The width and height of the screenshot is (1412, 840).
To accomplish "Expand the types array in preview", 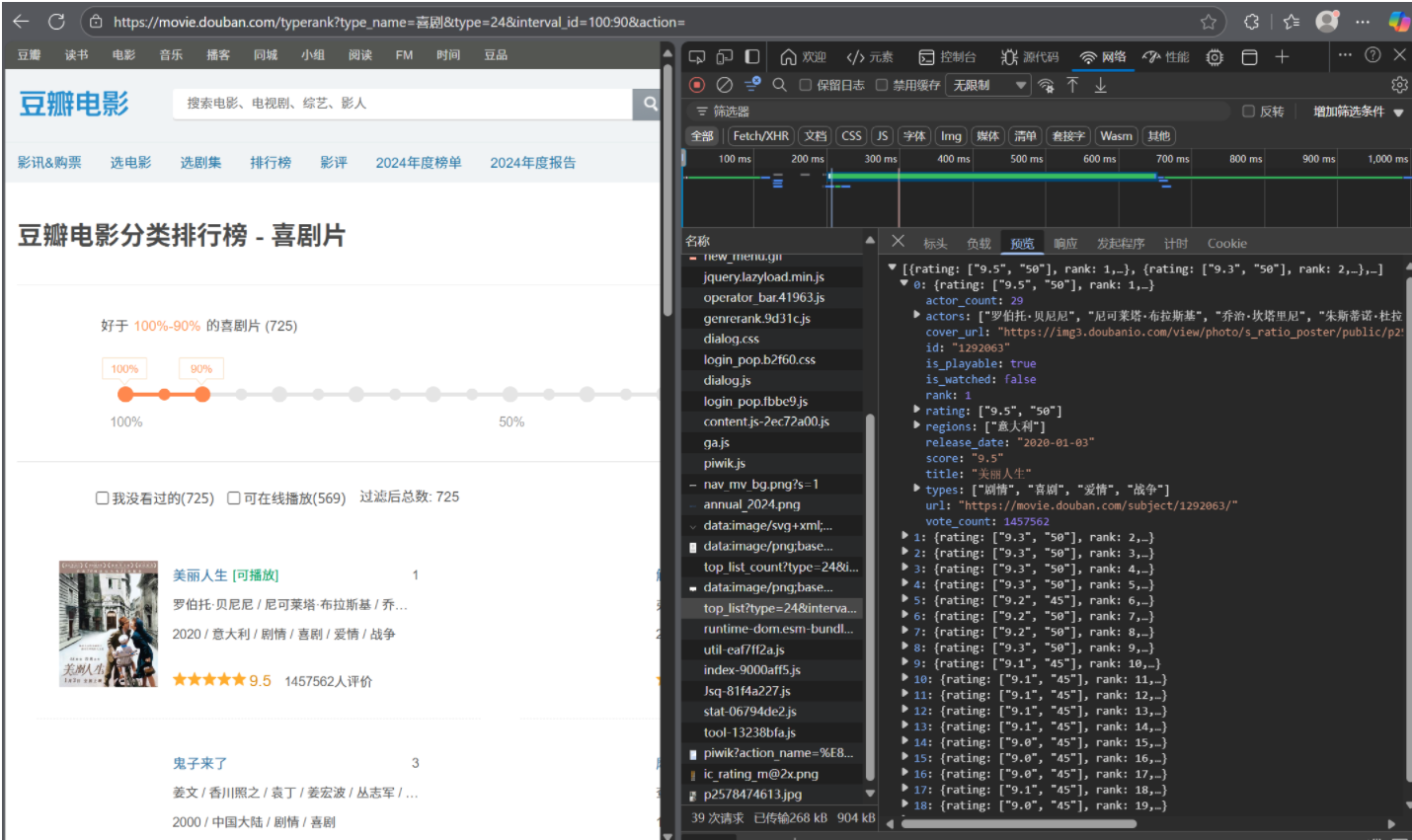I will pos(916,490).
